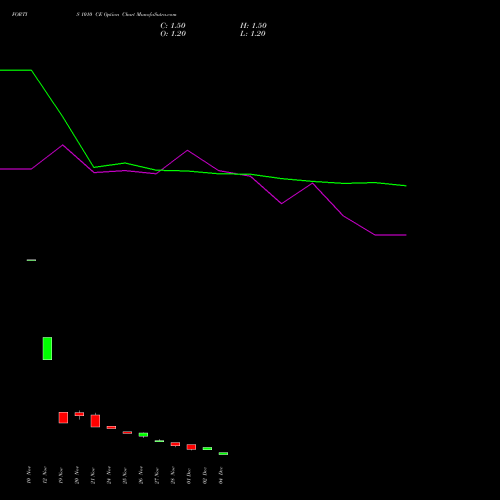The height and width of the screenshot is (500, 500).
Task: Click the 01 Dec date axis label
Action: 189,476
